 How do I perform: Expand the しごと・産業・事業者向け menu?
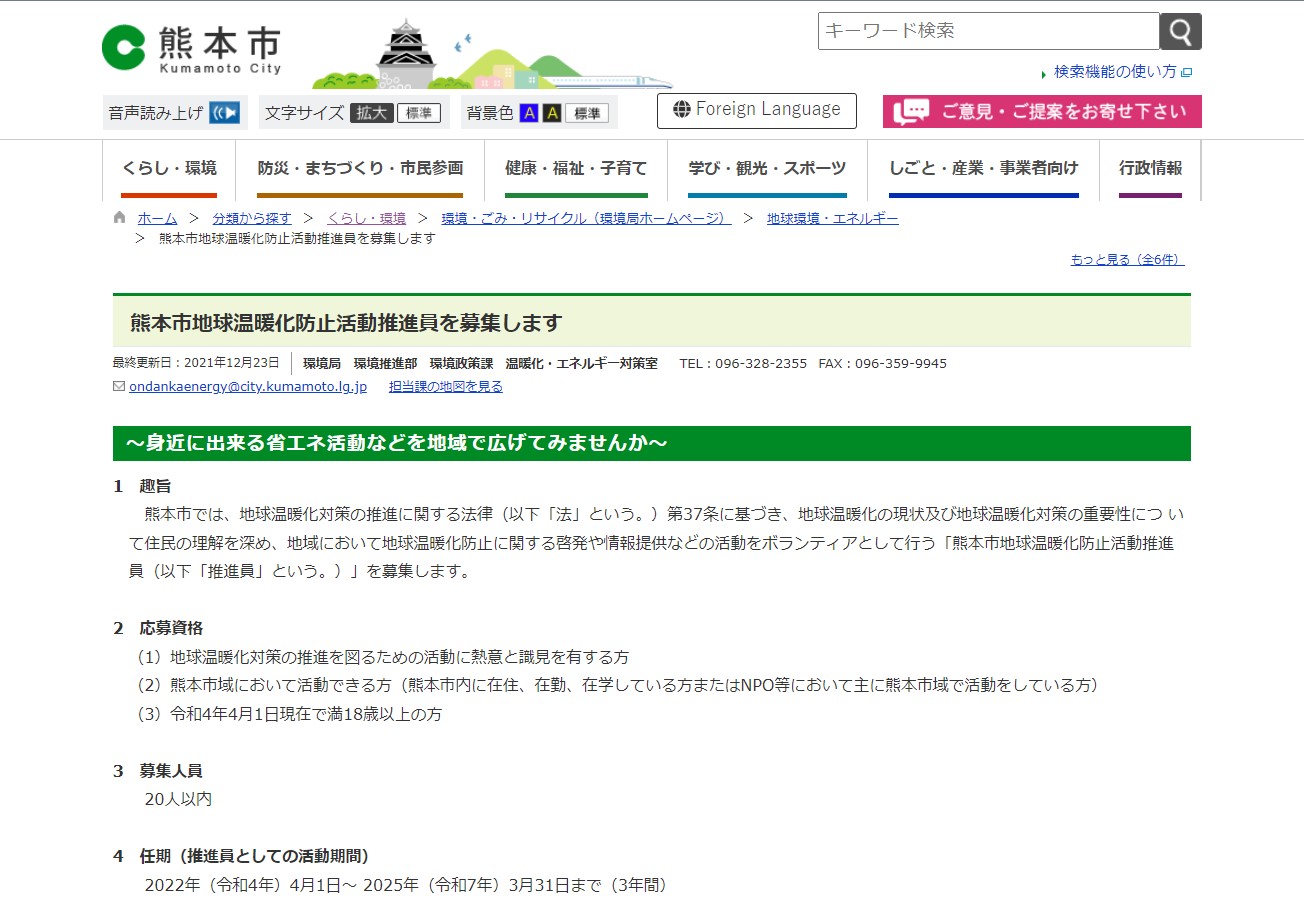983,169
